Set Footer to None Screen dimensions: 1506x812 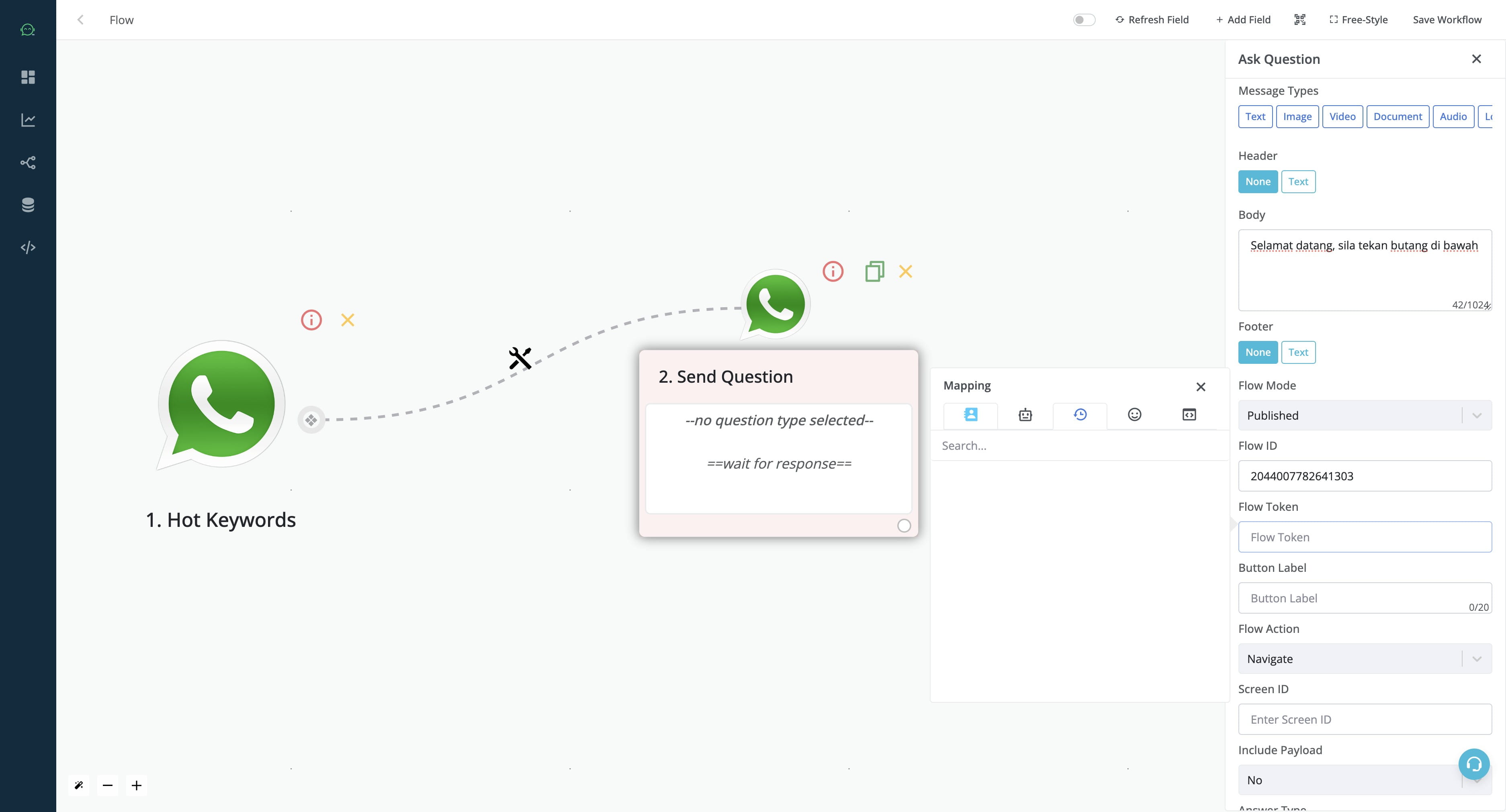click(x=1258, y=352)
